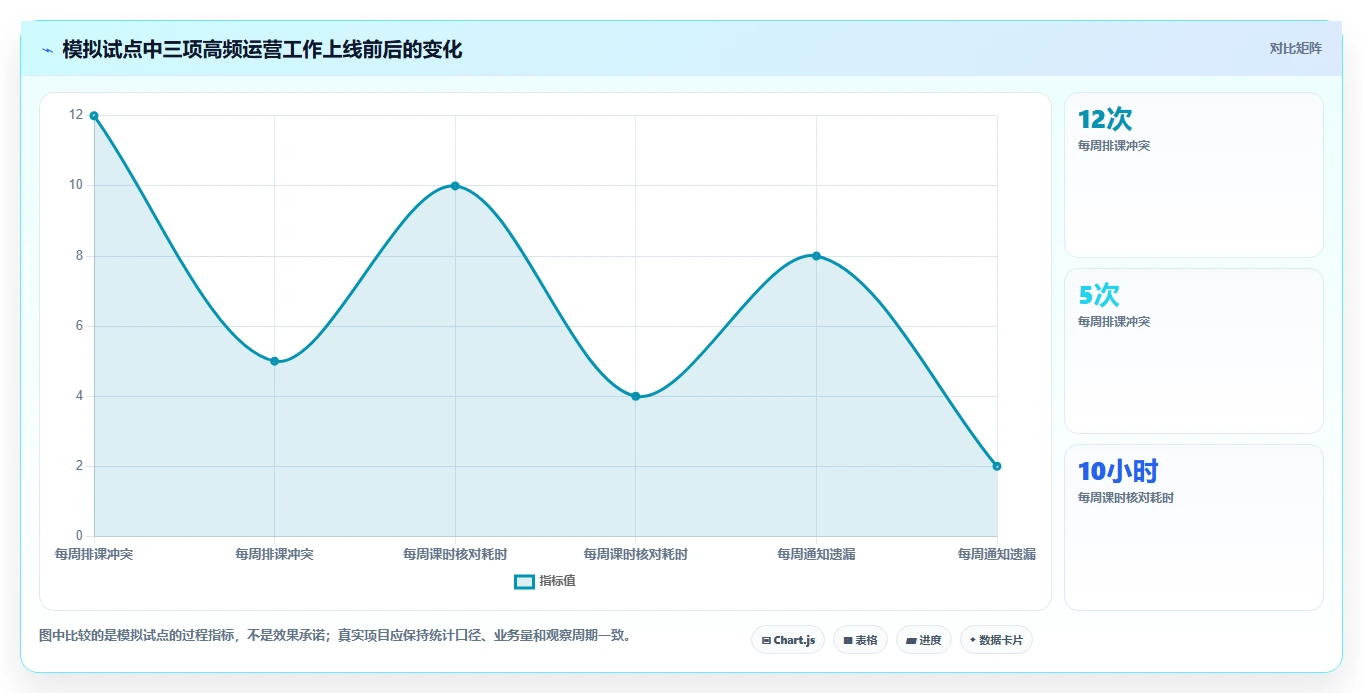Select the data point at value 8
Image resolution: width=1363 pixels, height=693 pixels.
tap(816, 256)
